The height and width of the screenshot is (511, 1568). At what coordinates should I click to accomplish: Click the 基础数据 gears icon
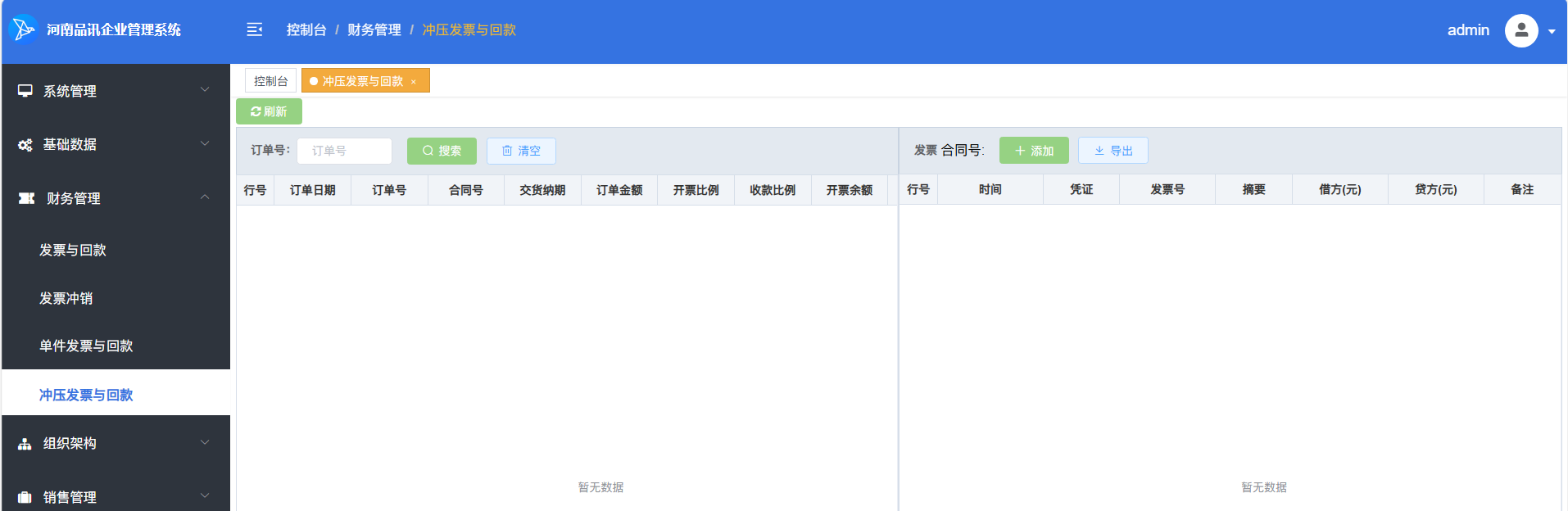pos(25,145)
